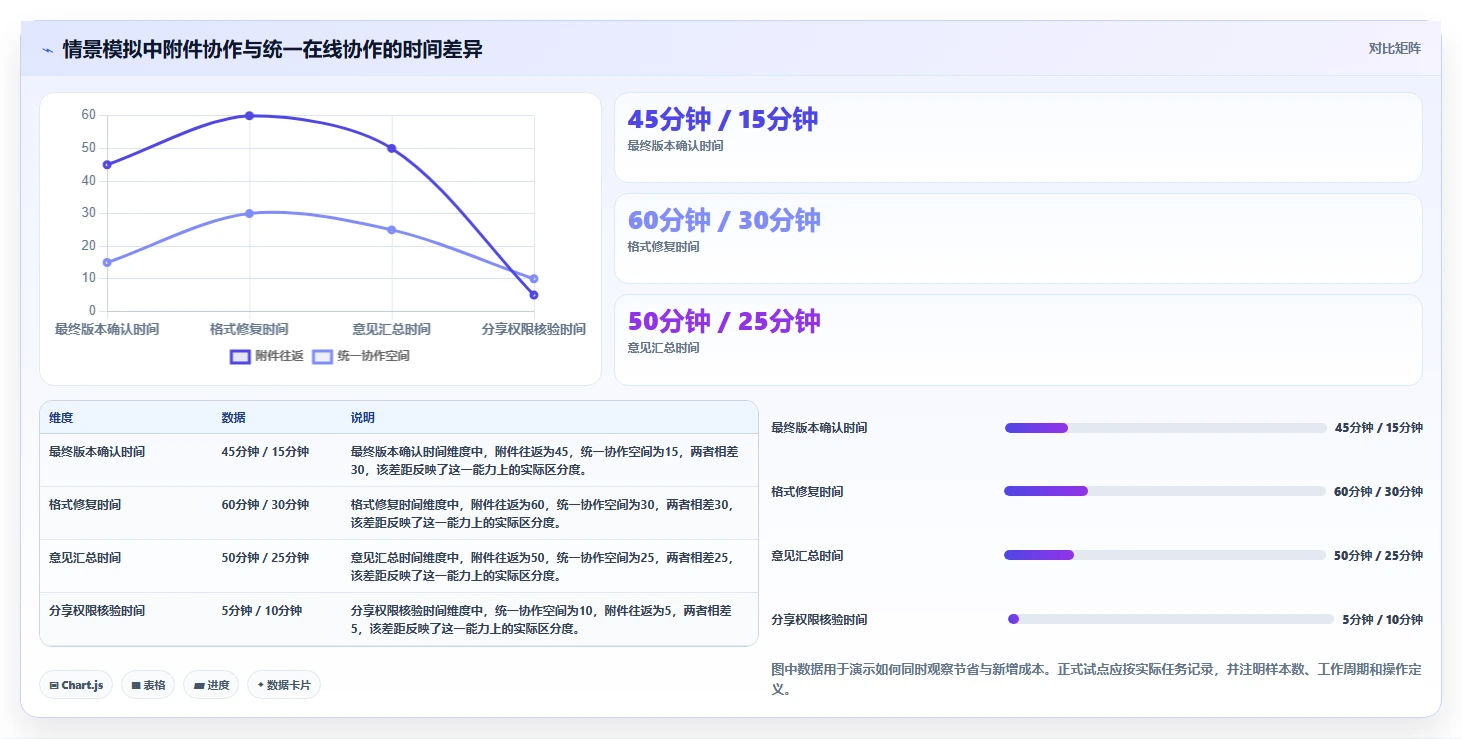Viewport: 1462px width, 739px height.
Task: Open the 60分钟 / 30分钟 data card
Action: (x=1018, y=239)
